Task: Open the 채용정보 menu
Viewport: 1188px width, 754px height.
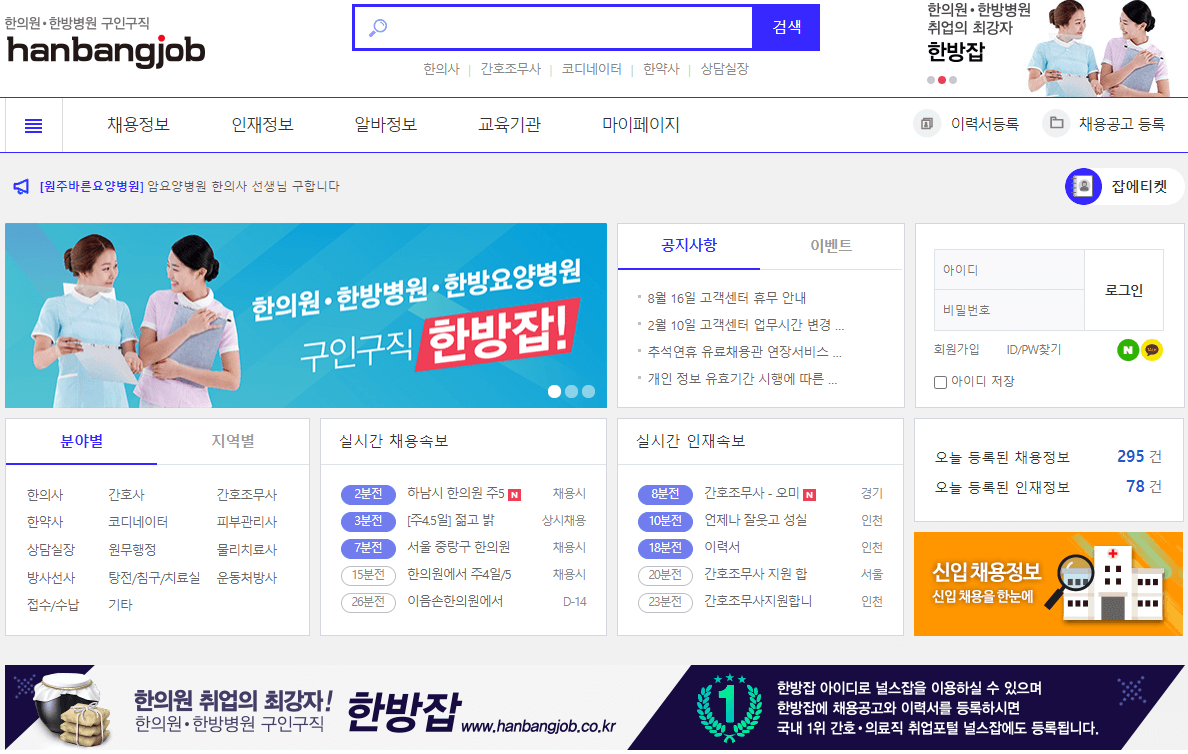Action: click(x=139, y=124)
